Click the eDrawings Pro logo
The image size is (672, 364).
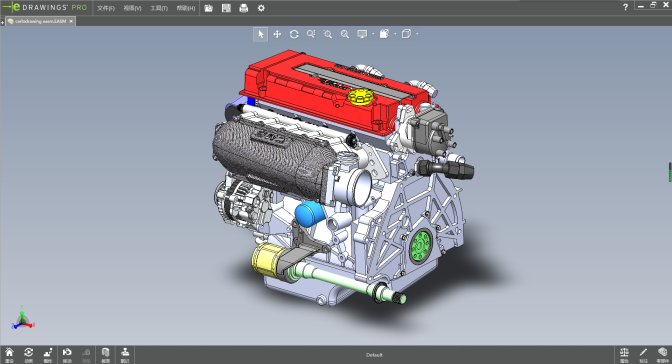45,8
